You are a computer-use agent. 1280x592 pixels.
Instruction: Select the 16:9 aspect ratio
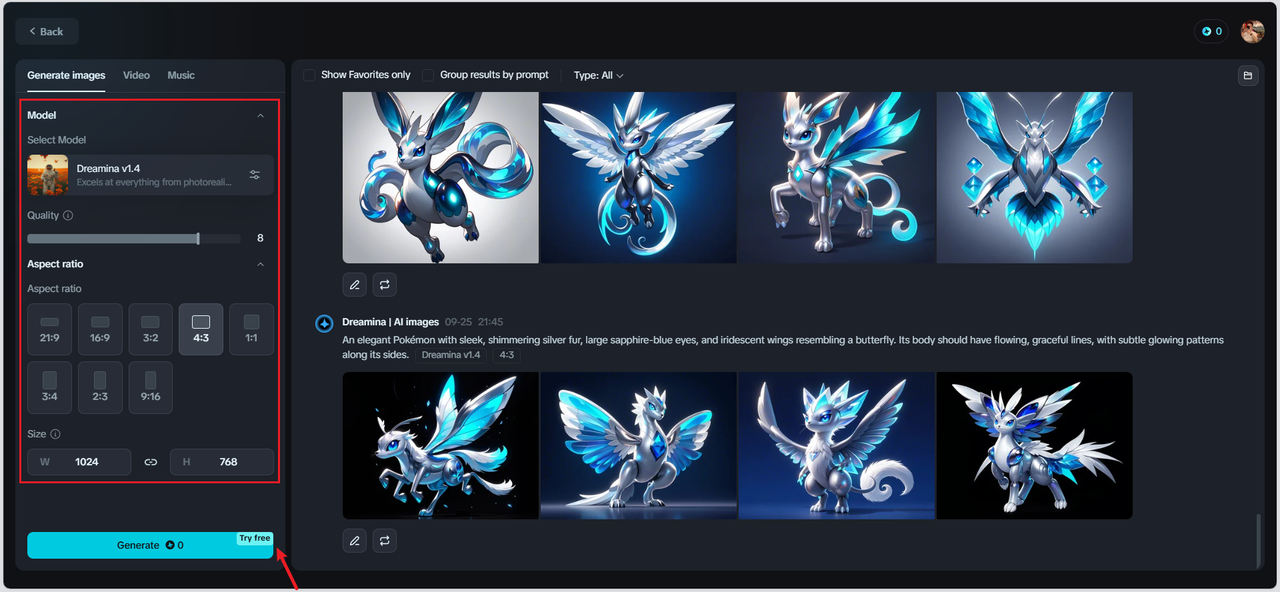[100, 329]
